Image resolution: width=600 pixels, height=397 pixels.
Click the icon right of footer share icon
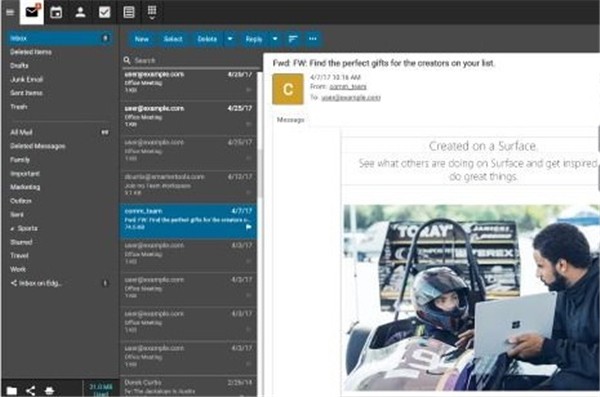point(49,390)
